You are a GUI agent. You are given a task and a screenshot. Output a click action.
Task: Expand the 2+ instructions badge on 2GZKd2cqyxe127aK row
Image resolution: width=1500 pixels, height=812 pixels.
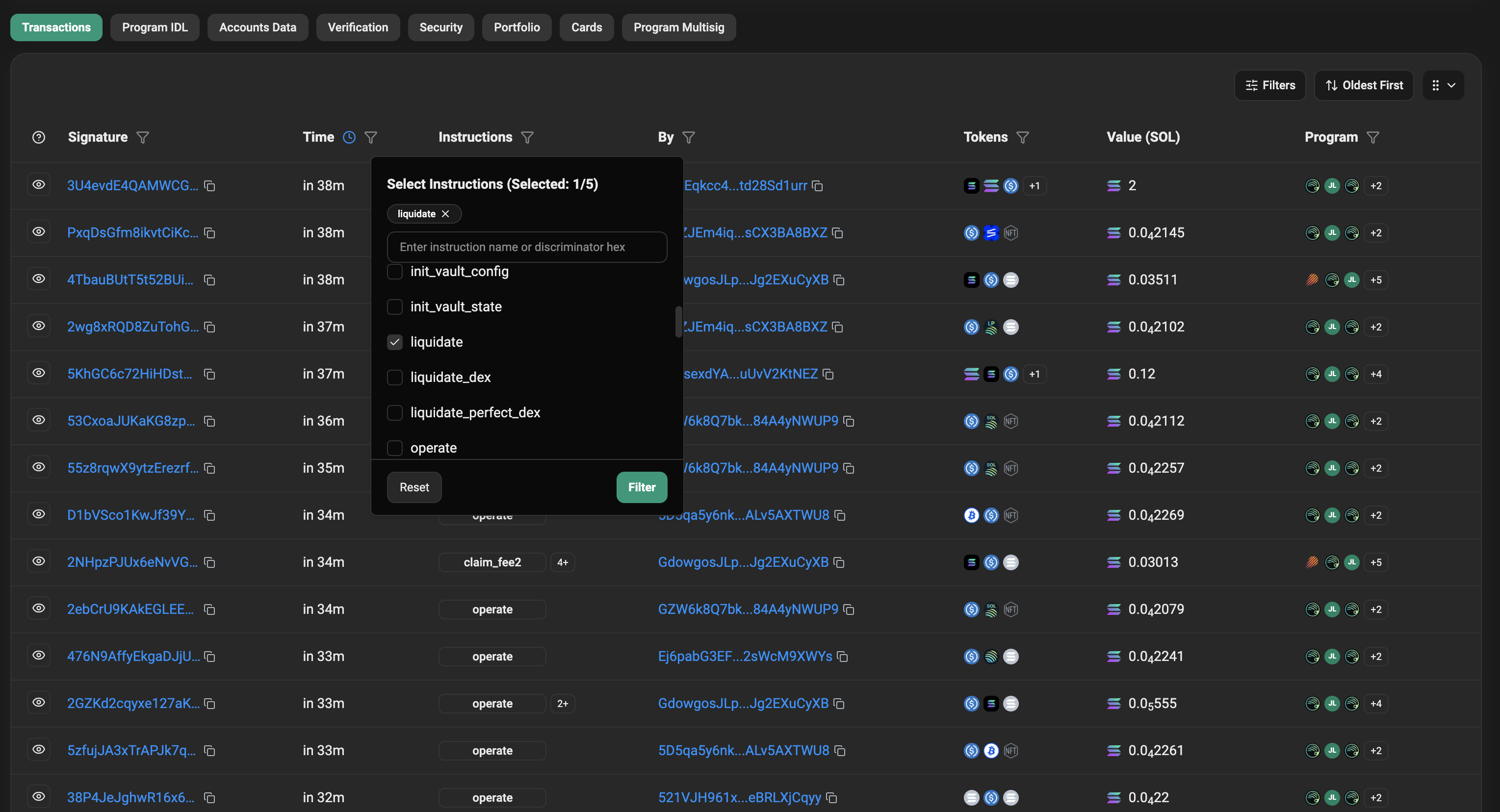pyautogui.click(x=563, y=704)
